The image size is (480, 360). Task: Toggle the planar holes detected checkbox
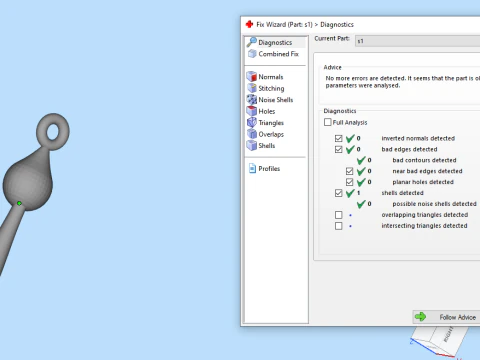[x=349, y=182]
